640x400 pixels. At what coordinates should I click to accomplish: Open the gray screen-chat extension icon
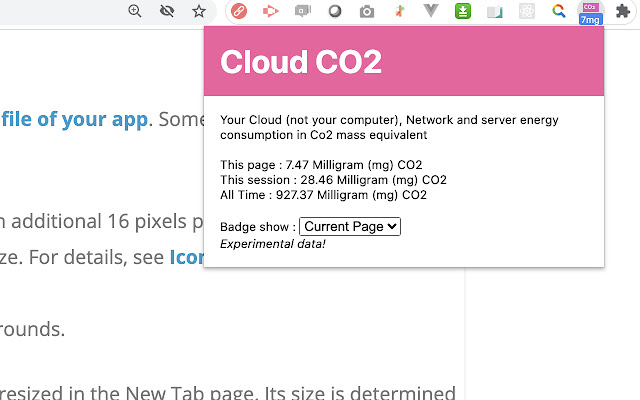coord(303,11)
